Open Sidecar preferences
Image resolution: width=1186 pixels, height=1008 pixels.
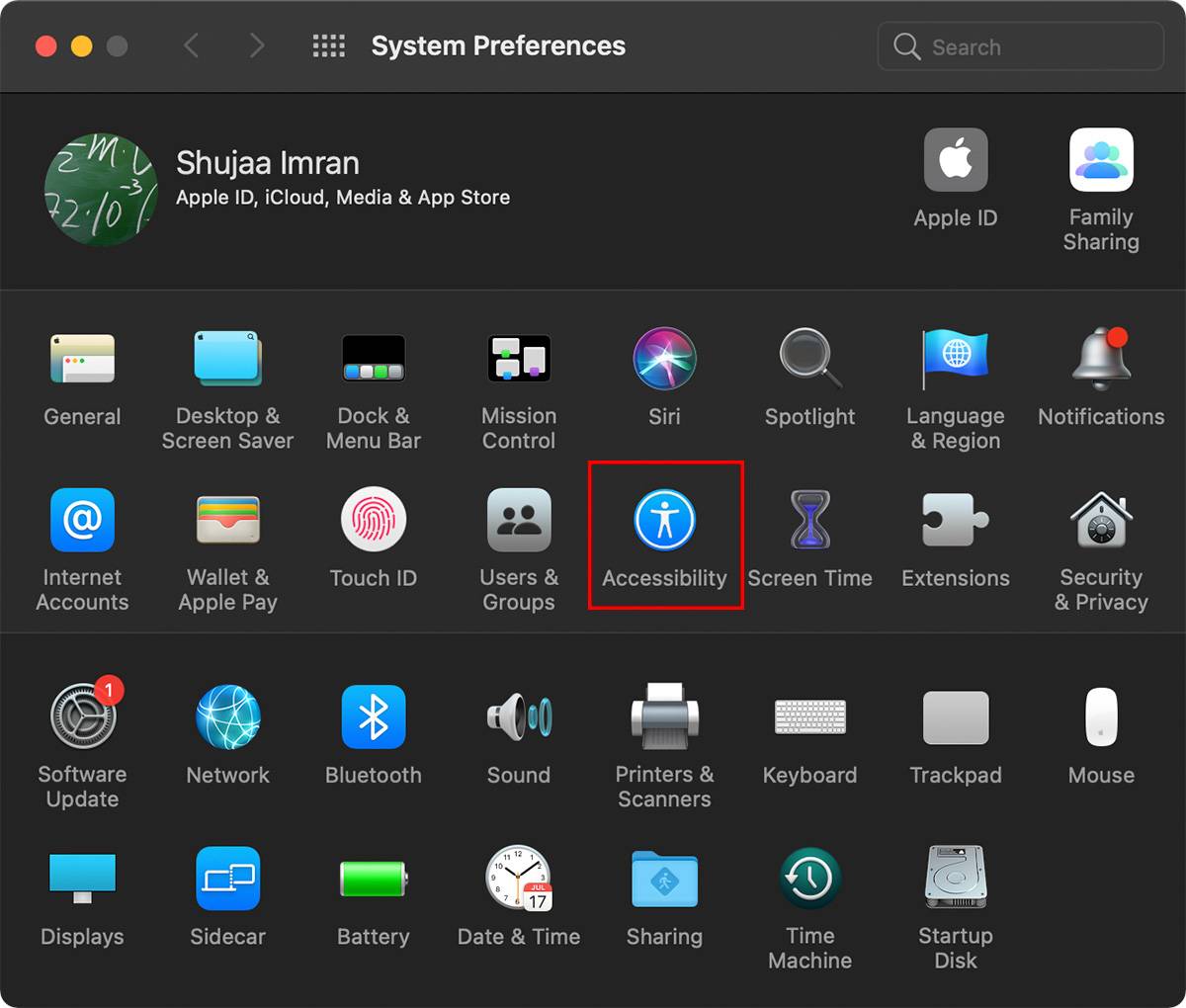(x=227, y=879)
